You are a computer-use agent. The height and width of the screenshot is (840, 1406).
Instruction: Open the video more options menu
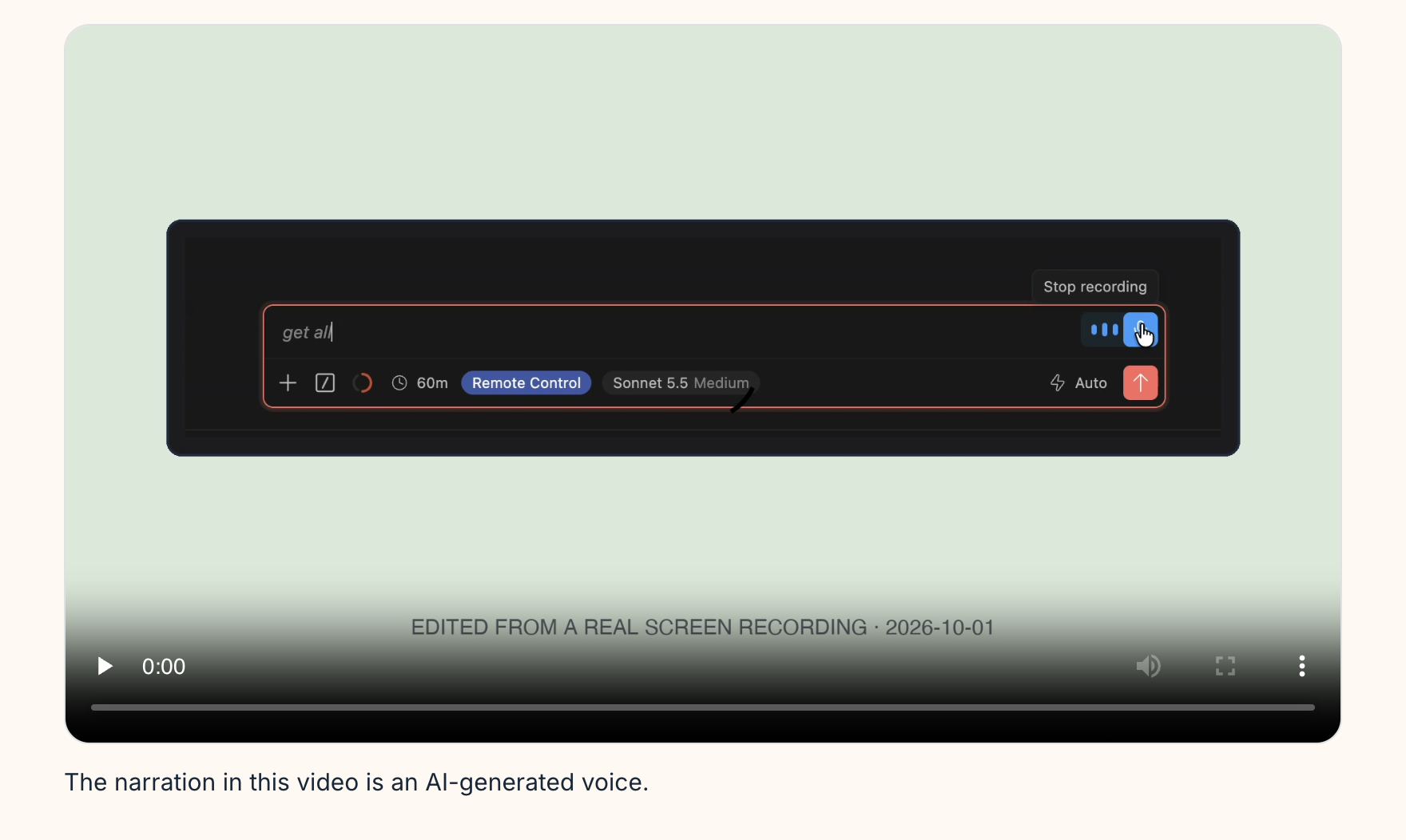[x=1301, y=666]
